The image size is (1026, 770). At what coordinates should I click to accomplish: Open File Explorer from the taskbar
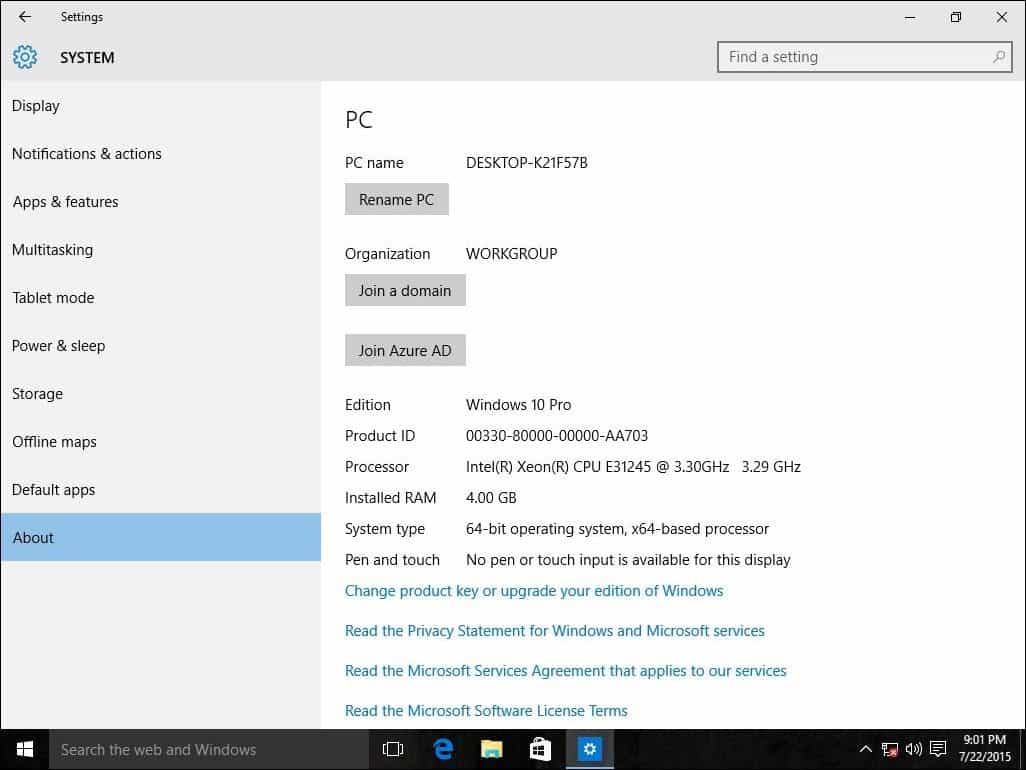click(x=491, y=749)
